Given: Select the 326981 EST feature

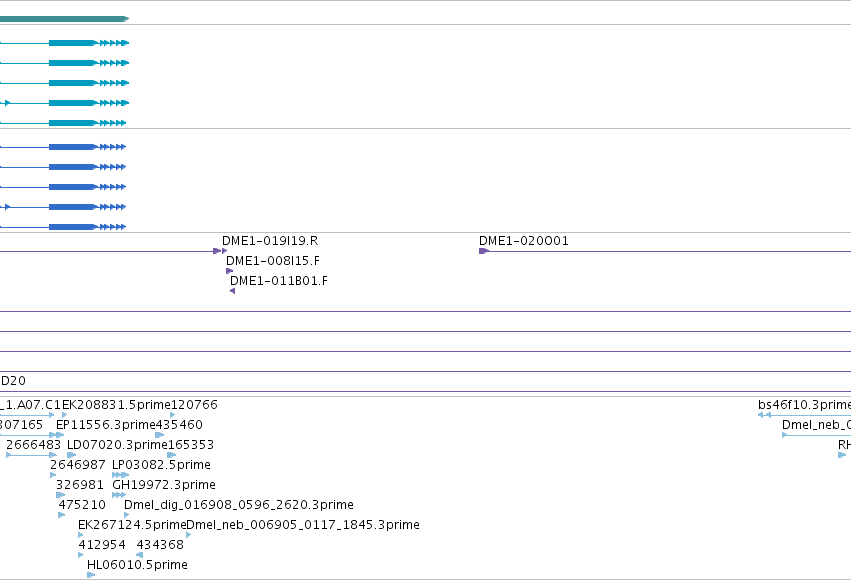Looking at the screenshot, I should point(60,495).
